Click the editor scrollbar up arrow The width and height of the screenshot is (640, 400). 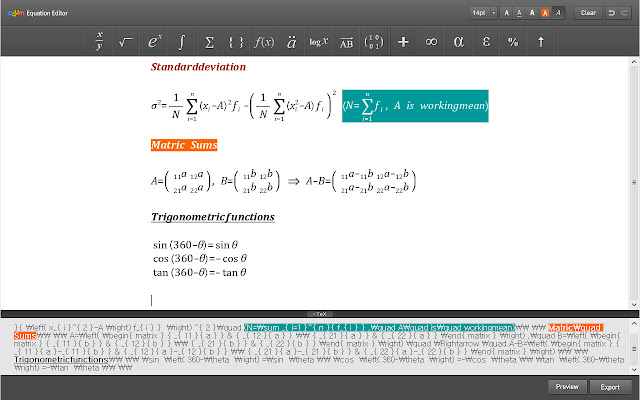tap(634, 62)
